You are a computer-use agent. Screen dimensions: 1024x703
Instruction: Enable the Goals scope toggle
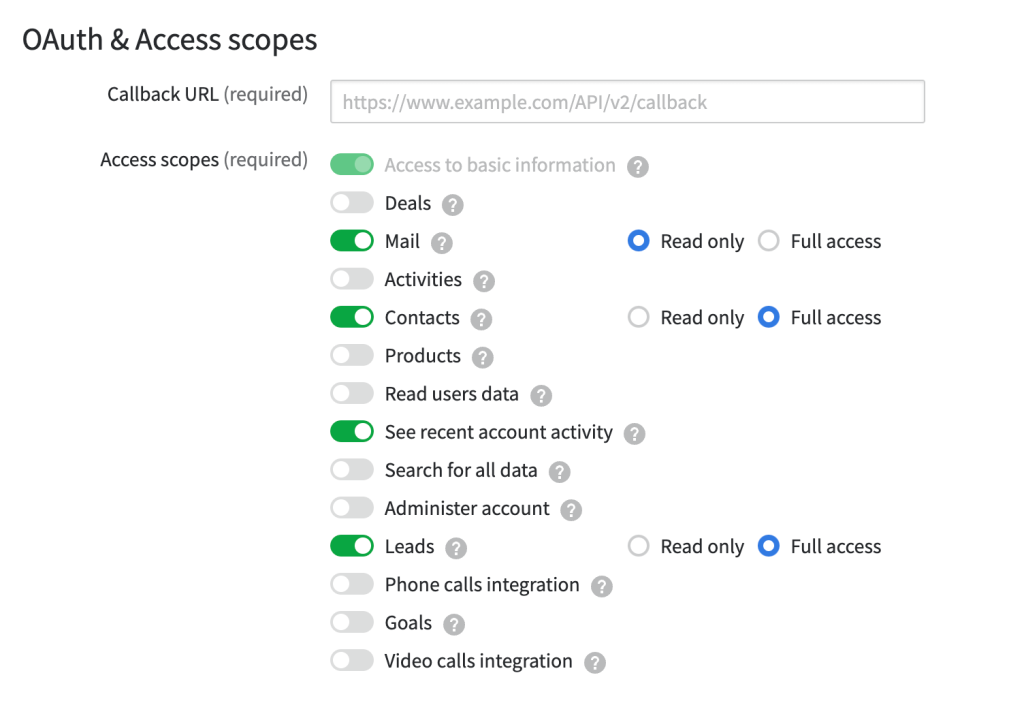tap(352, 623)
